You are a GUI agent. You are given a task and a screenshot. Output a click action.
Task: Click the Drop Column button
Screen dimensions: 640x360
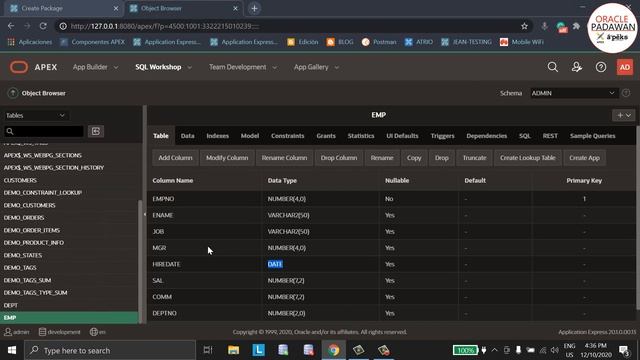click(339, 158)
